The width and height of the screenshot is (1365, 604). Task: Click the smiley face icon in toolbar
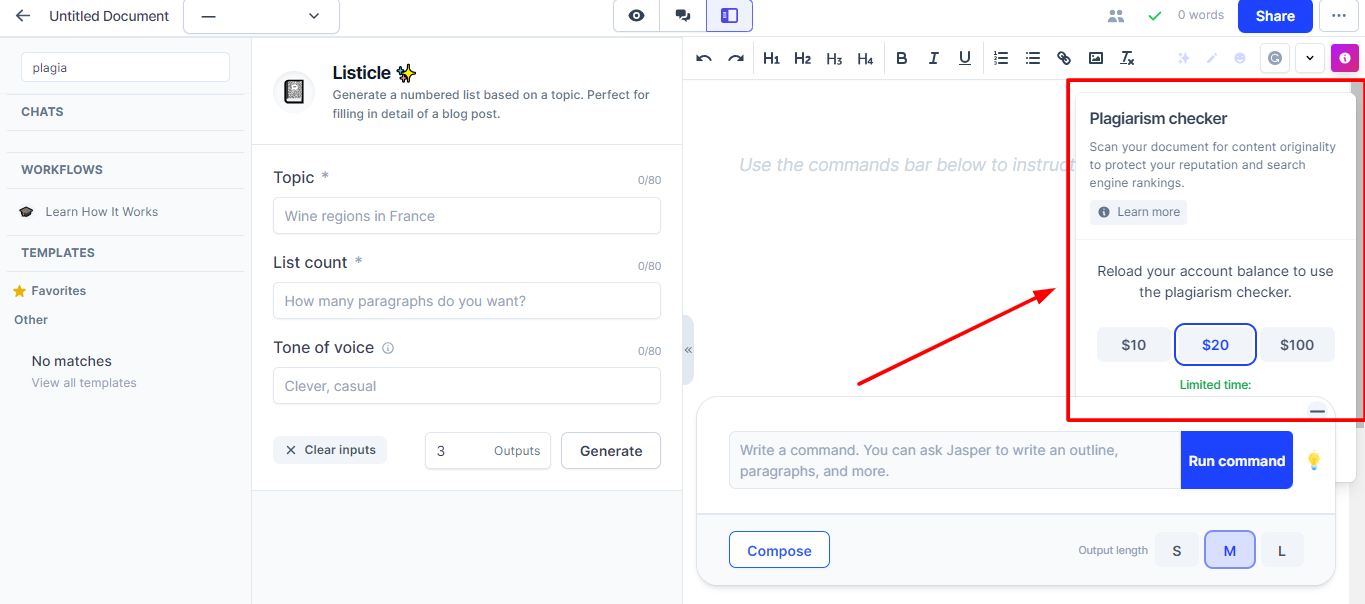1240,58
